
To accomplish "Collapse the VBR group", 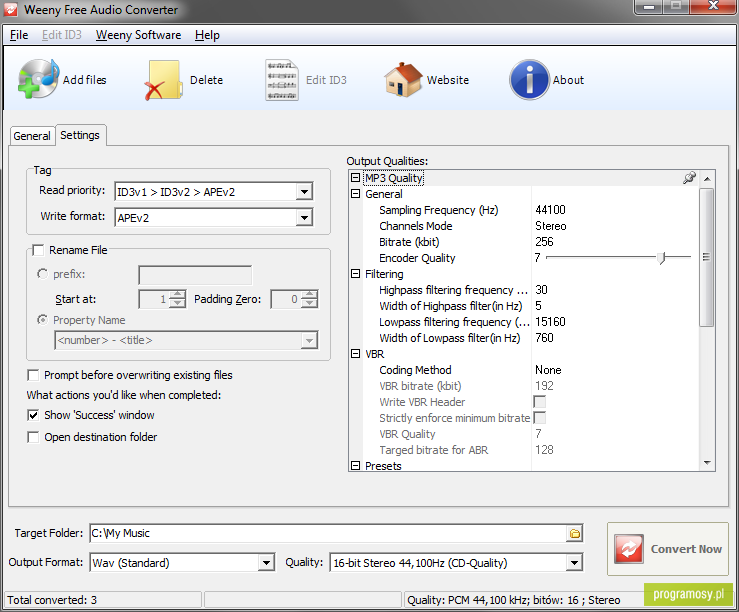I will click(x=355, y=354).
